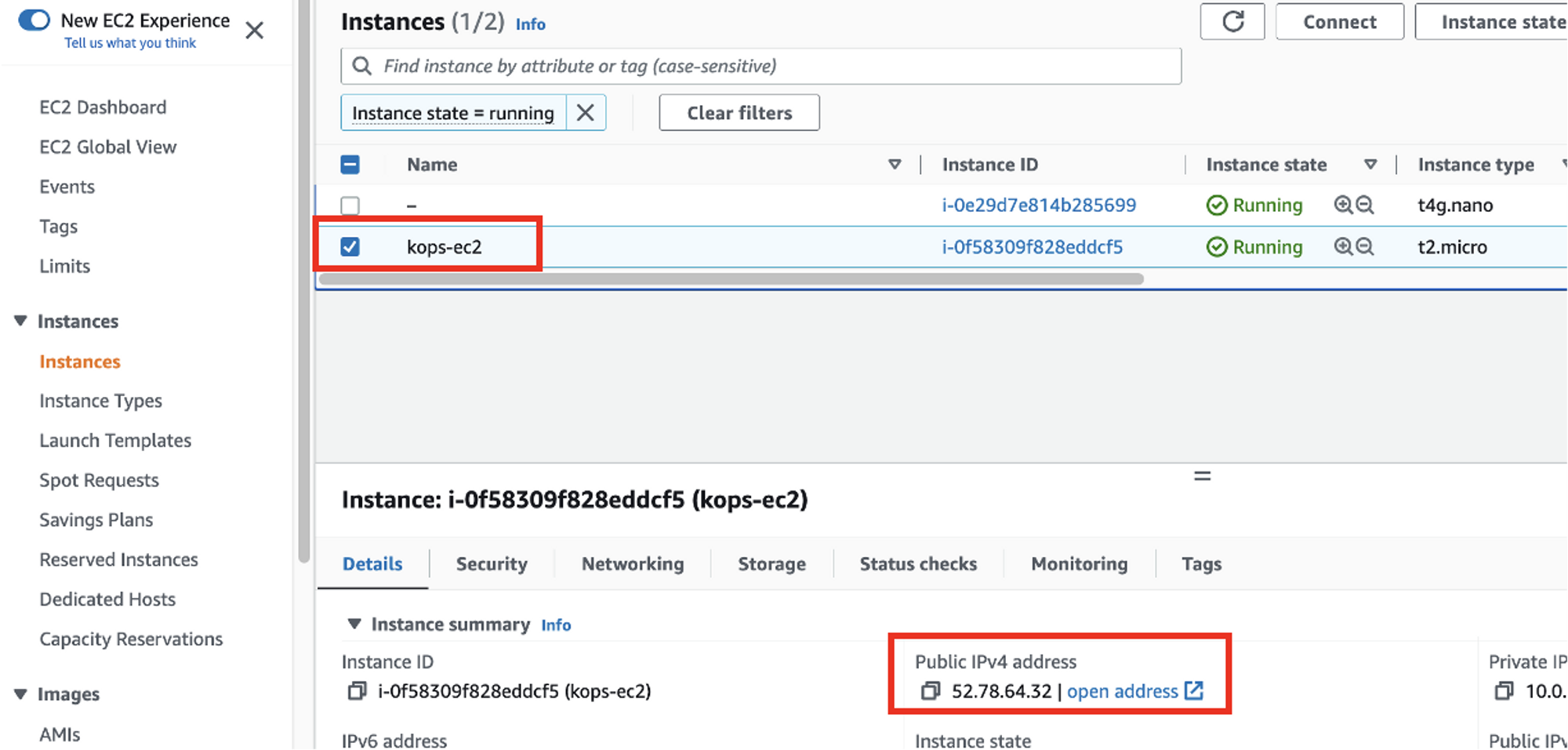Open Info link next to Instances heading

pyautogui.click(x=530, y=24)
